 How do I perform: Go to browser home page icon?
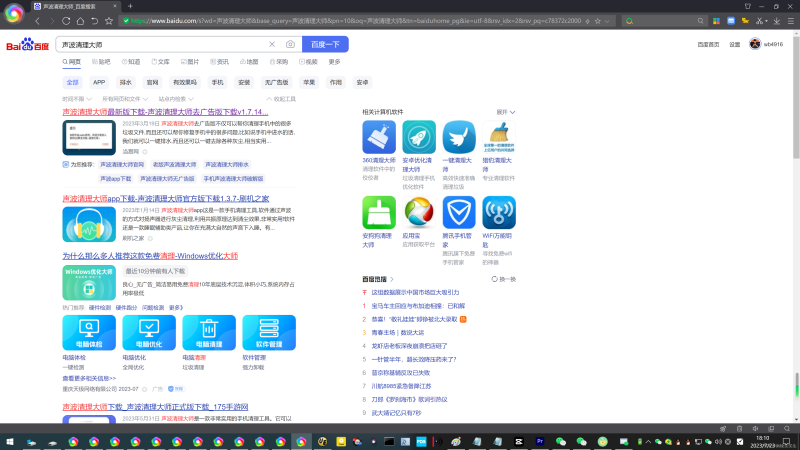pyautogui.click(x=80, y=21)
